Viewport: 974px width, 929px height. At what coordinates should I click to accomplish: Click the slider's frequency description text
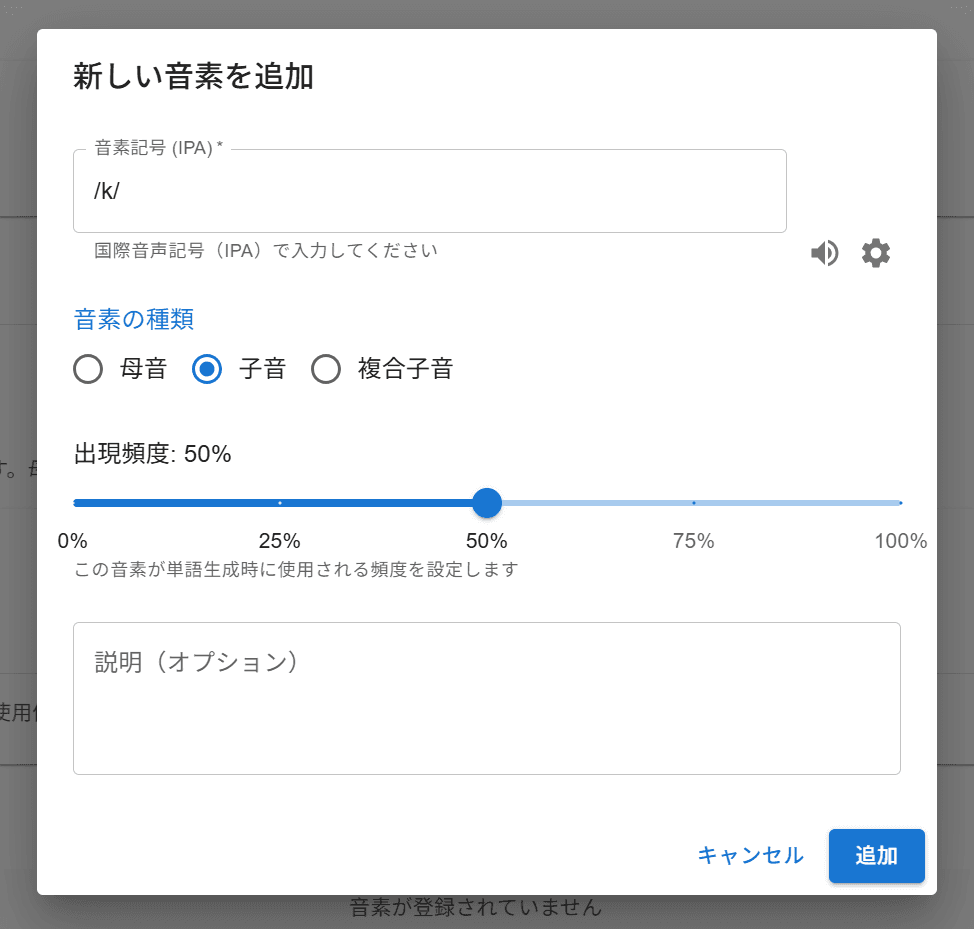click(296, 570)
